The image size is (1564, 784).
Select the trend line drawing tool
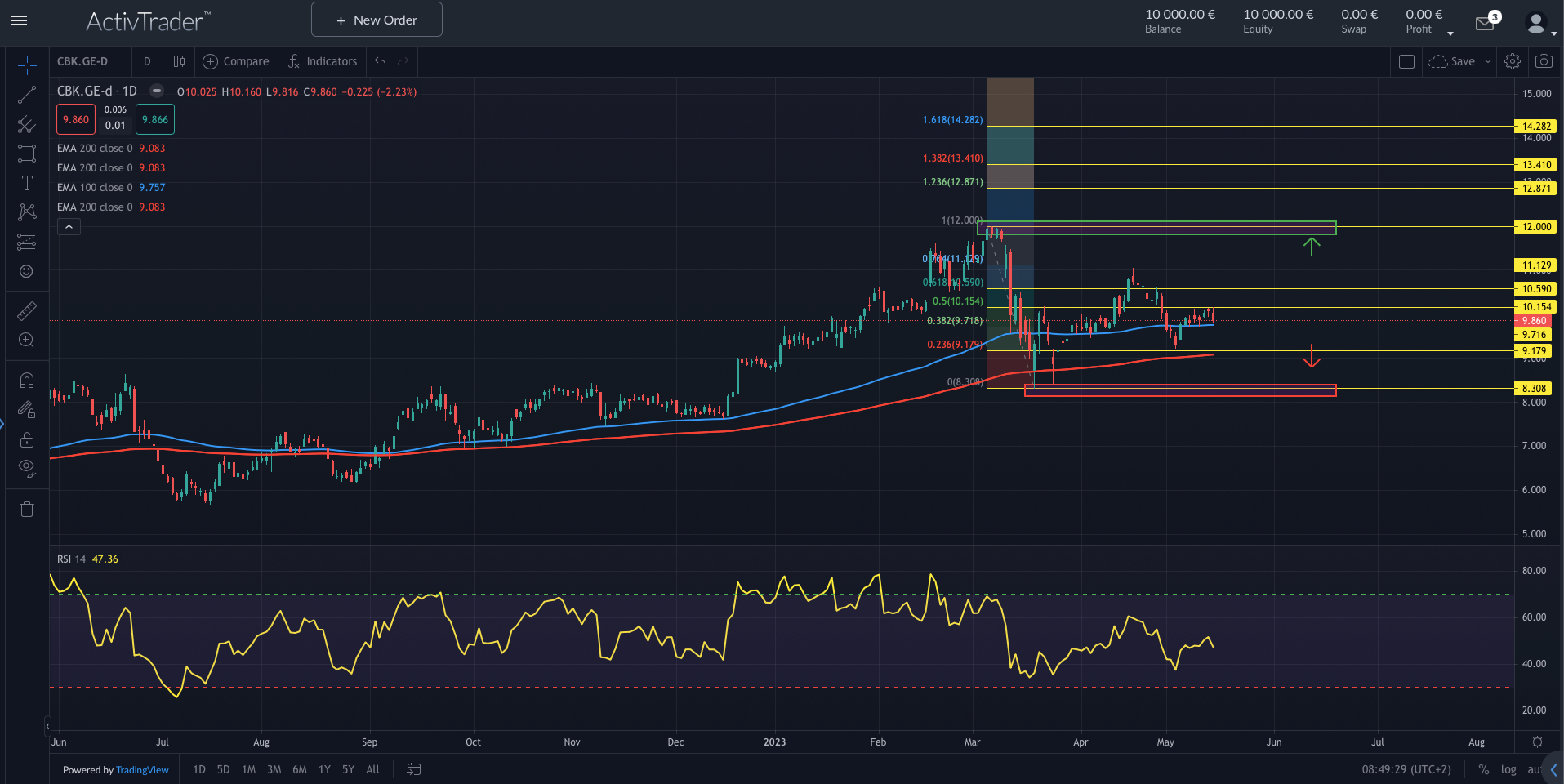pos(27,95)
